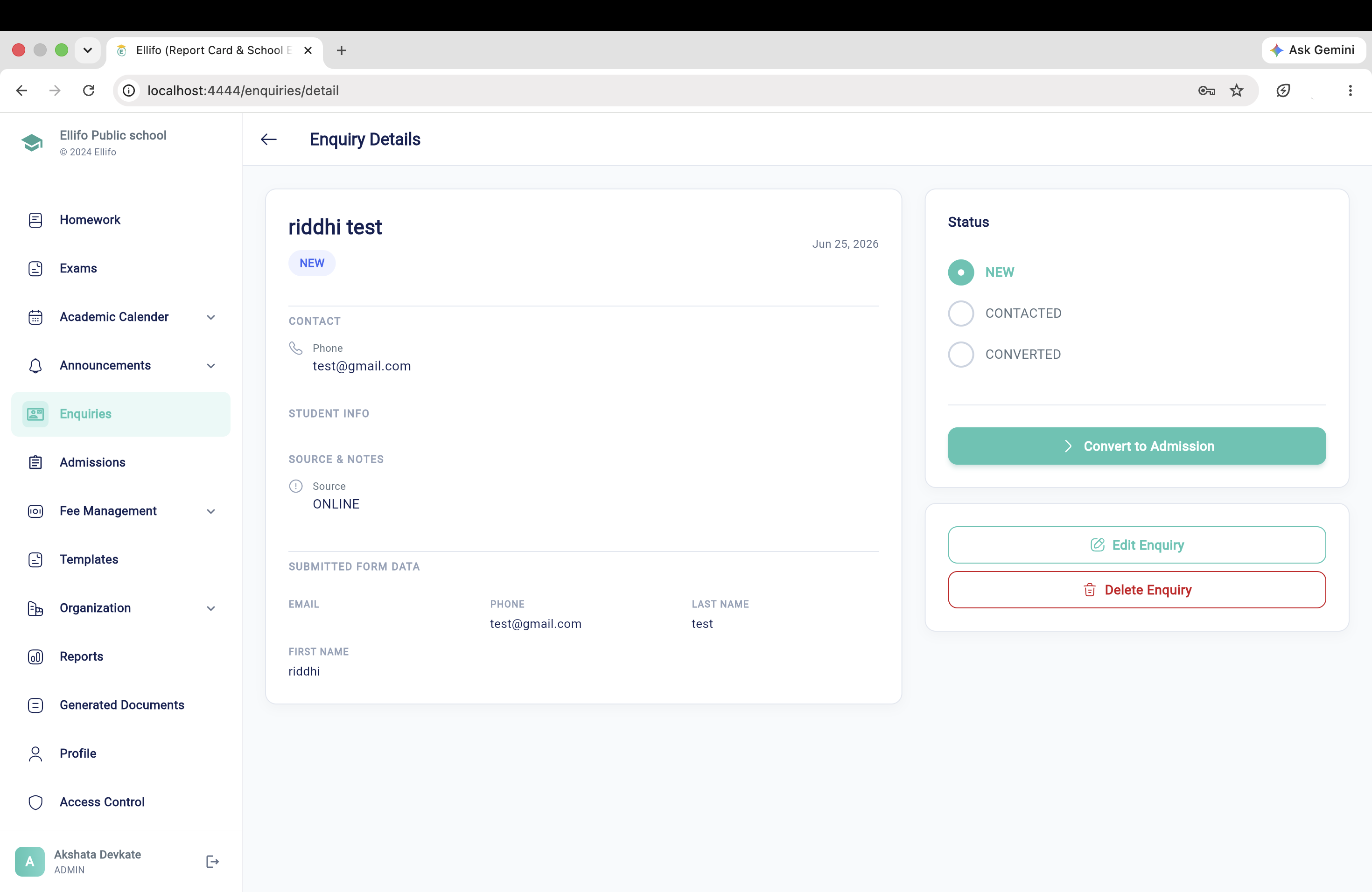The height and width of the screenshot is (892, 1372).
Task: Bookmark this page with the star icon
Action: [x=1237, y=91]
